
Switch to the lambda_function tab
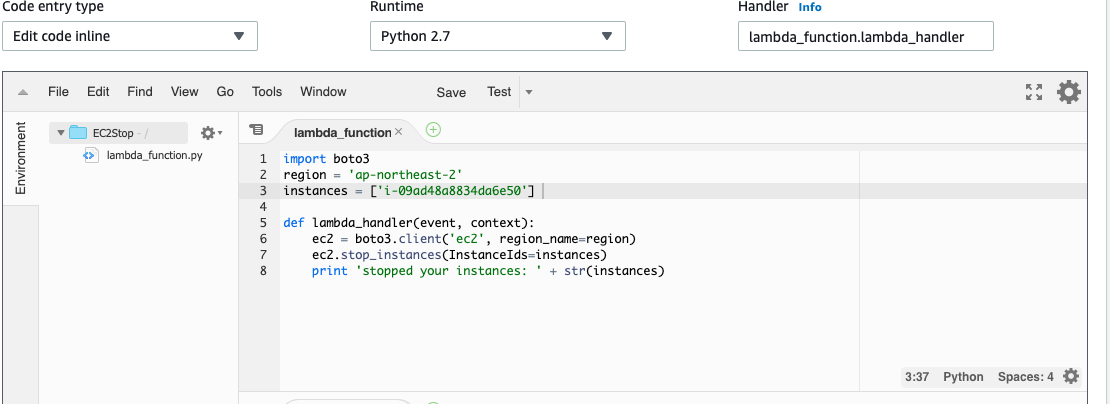pyautogui.click(x=343, y=132)
